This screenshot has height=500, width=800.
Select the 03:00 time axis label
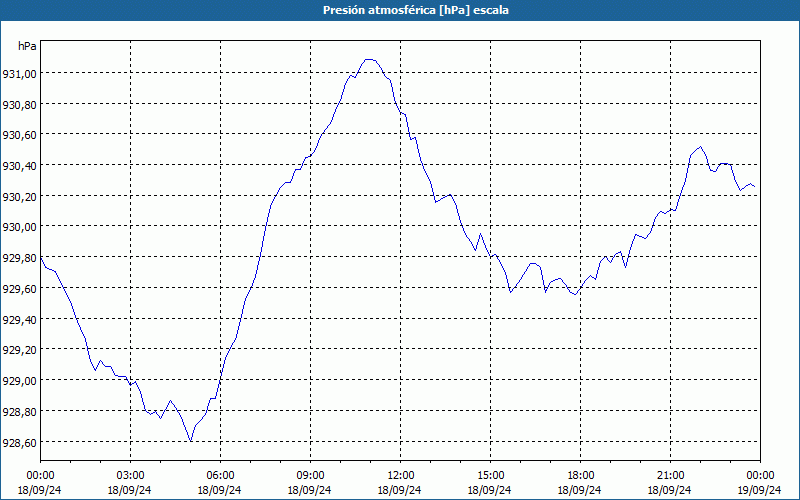[x=130, y=476]
